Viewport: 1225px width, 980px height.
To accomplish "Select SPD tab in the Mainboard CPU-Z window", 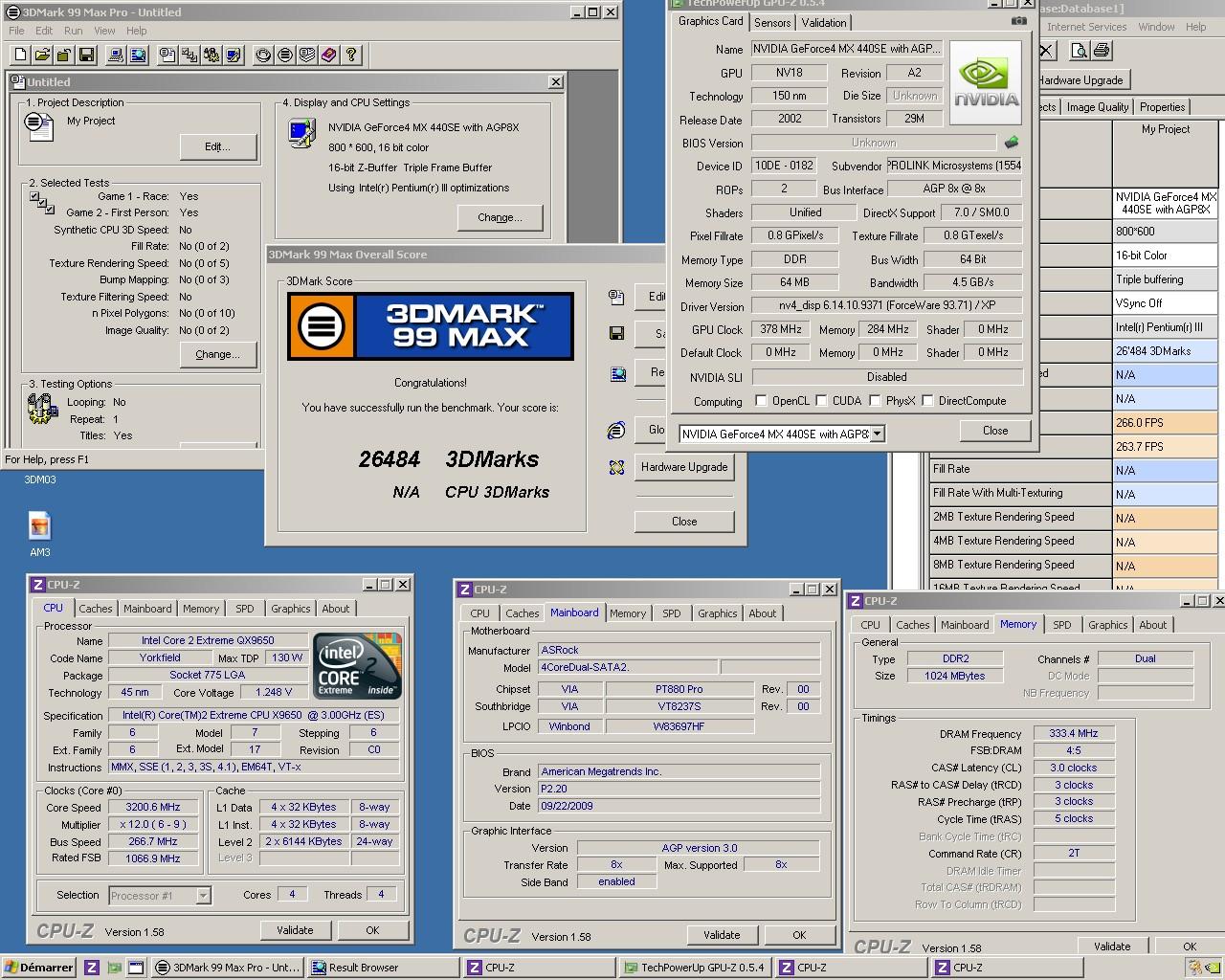I will [672, 613].
